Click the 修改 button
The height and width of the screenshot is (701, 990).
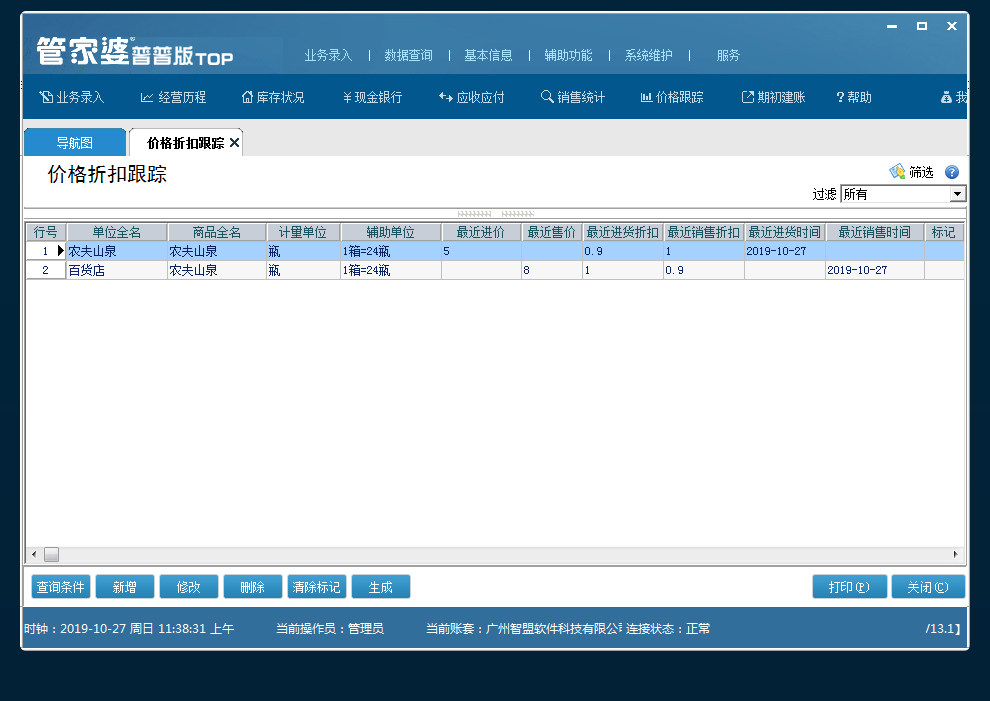[188, 587]
